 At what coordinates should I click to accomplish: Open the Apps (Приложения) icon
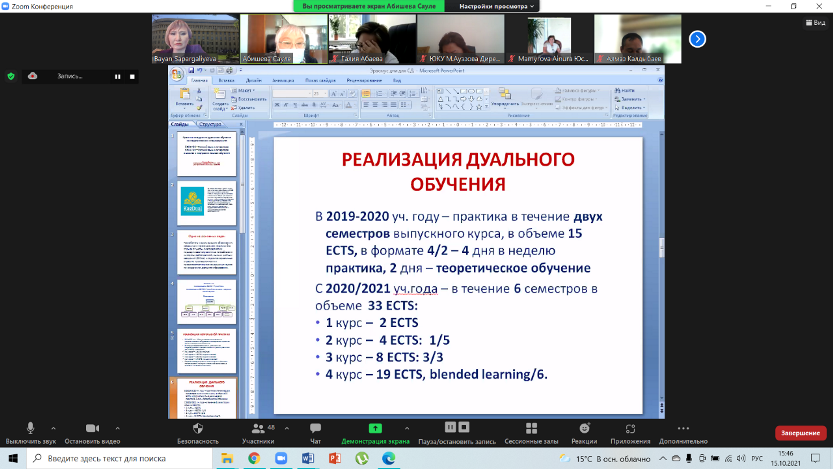coord(630,427)
